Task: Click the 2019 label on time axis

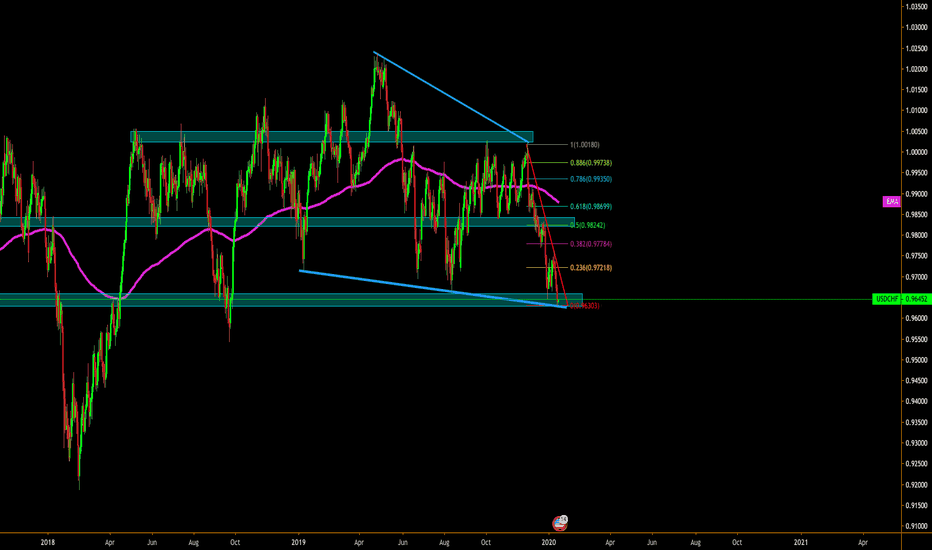Action: (300, 542)
